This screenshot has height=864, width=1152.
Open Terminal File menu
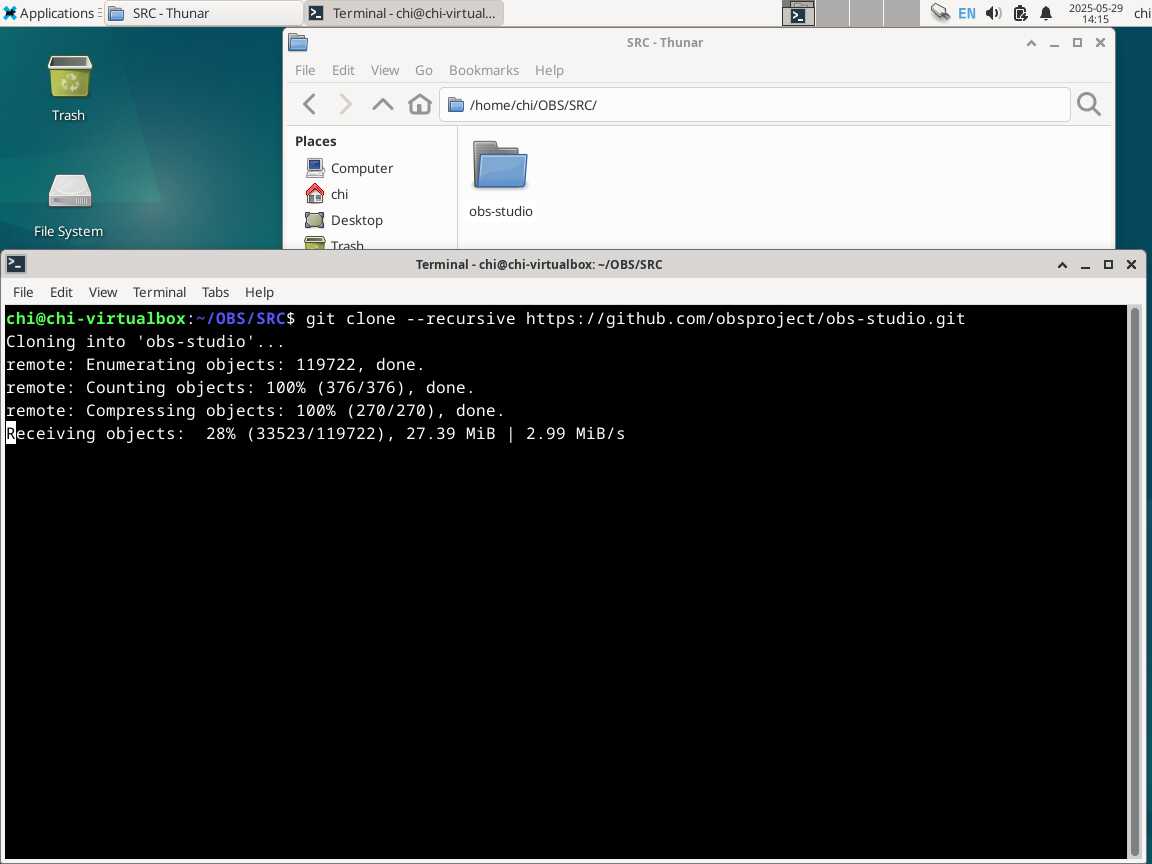point(23,292)
